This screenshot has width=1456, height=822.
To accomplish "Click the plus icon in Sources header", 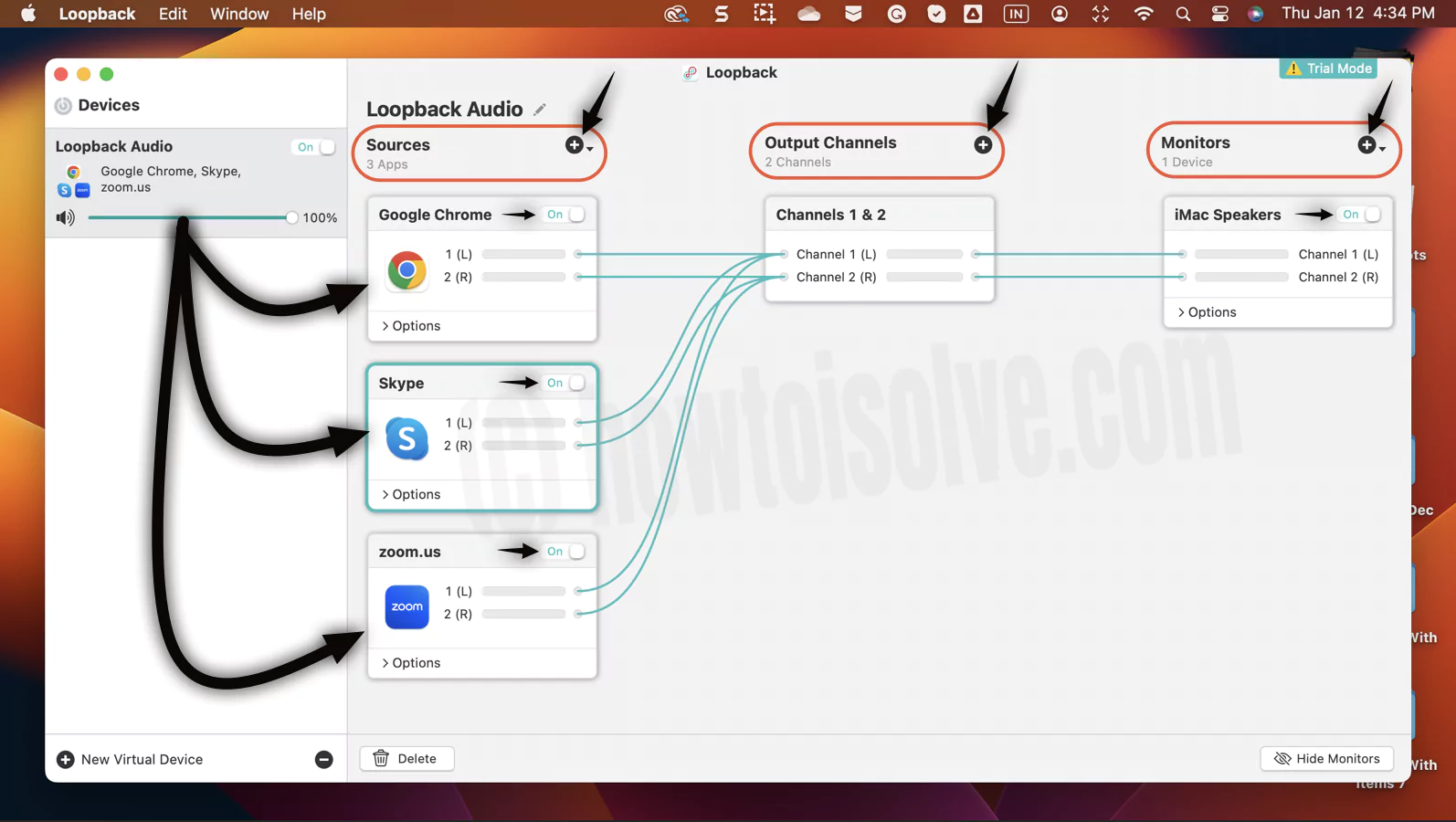I will pyautogui.click(x=574, y=145).
